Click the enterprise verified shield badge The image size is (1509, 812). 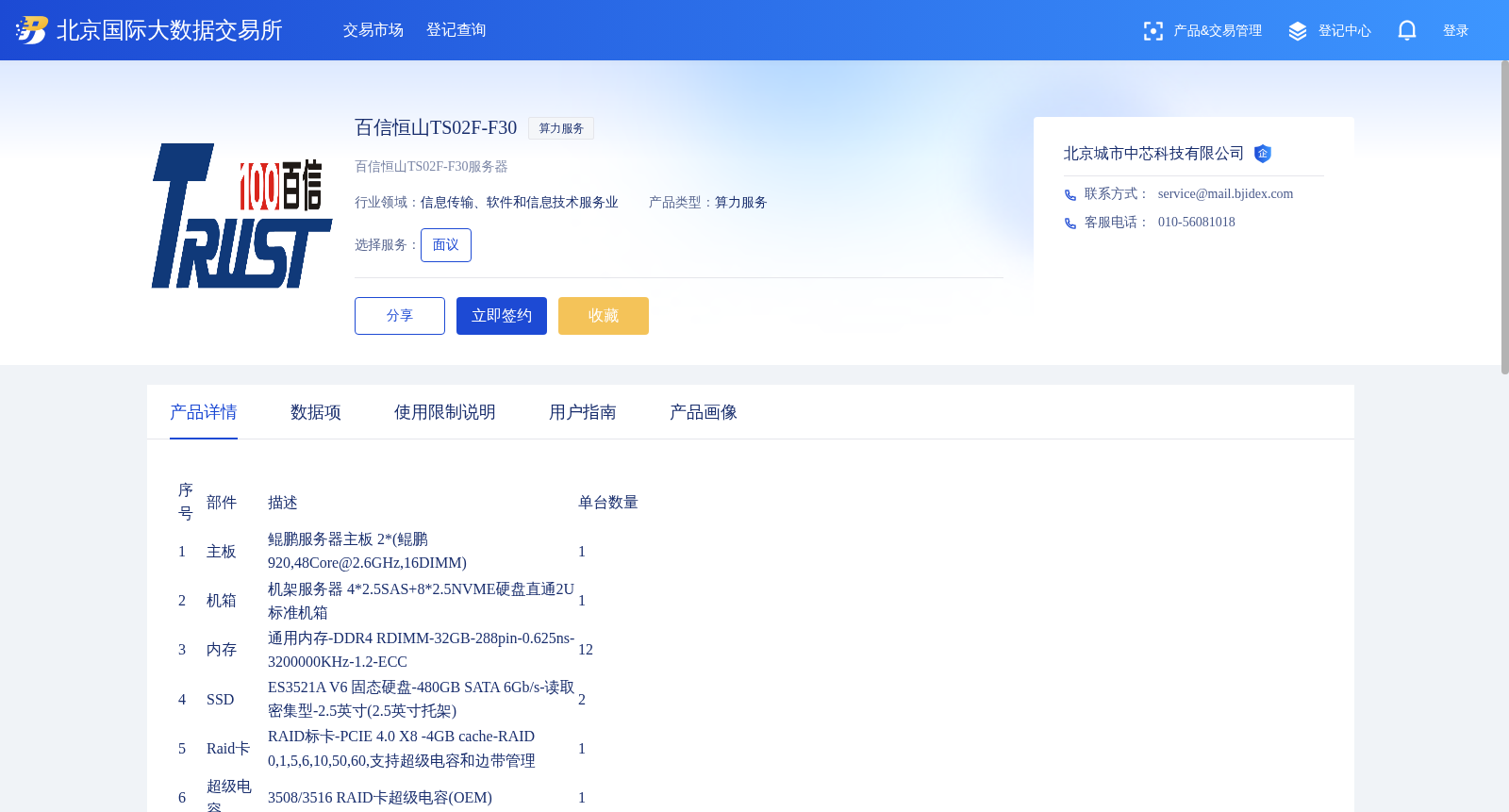[x=1263, y=154]
